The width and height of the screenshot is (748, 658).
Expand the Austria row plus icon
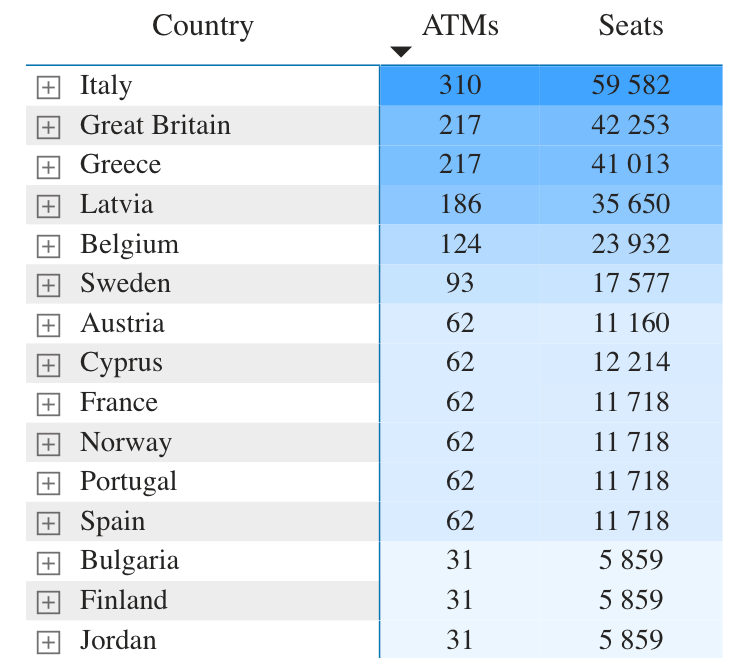point(48,325)
